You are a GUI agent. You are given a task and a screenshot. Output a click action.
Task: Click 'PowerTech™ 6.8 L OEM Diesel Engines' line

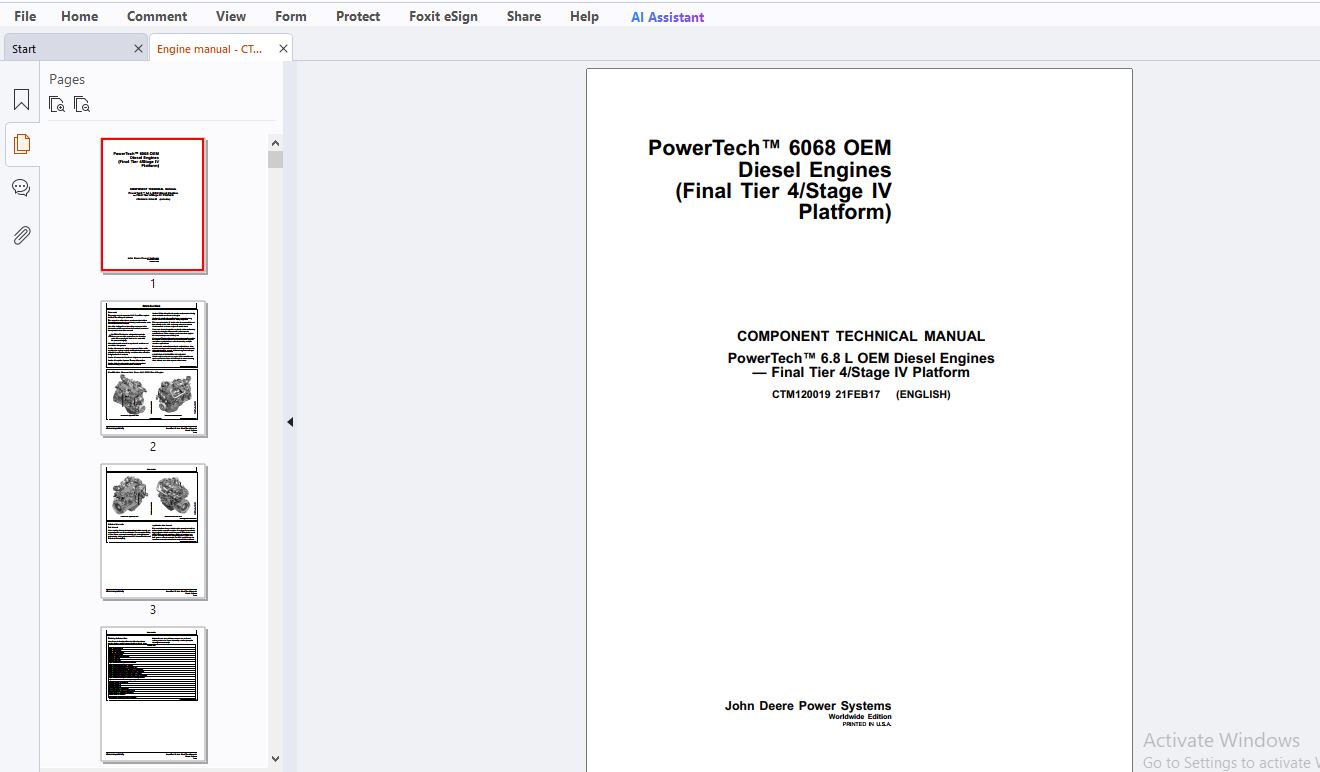click(x=861, y=358)
